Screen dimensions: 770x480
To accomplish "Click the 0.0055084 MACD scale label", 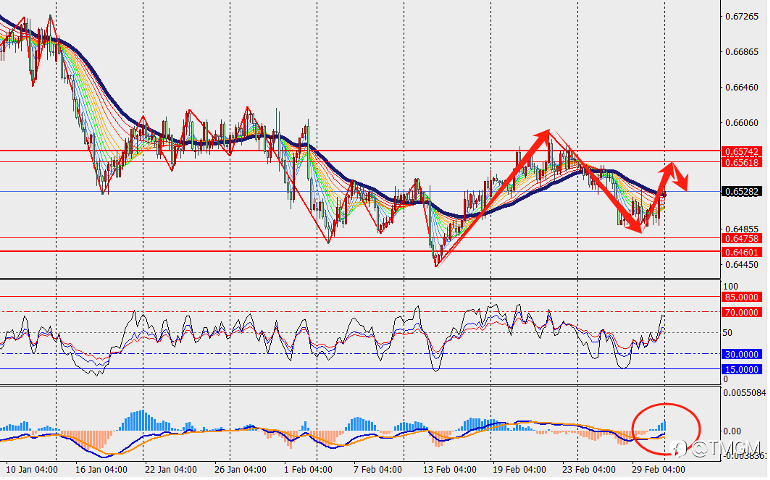I will (745, 393).
